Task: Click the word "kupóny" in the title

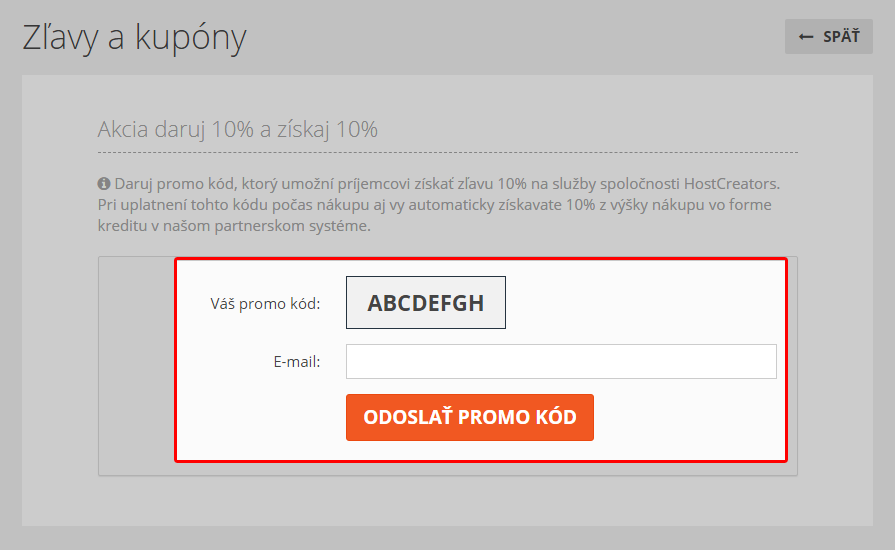Action: pos(191,39)
